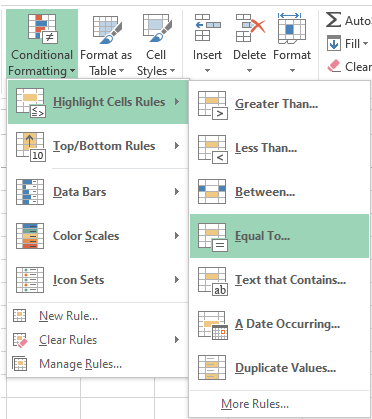Screen dimensions: 372x419
Task: Click the Insert cells icon
Action: (x=207, y=28)
